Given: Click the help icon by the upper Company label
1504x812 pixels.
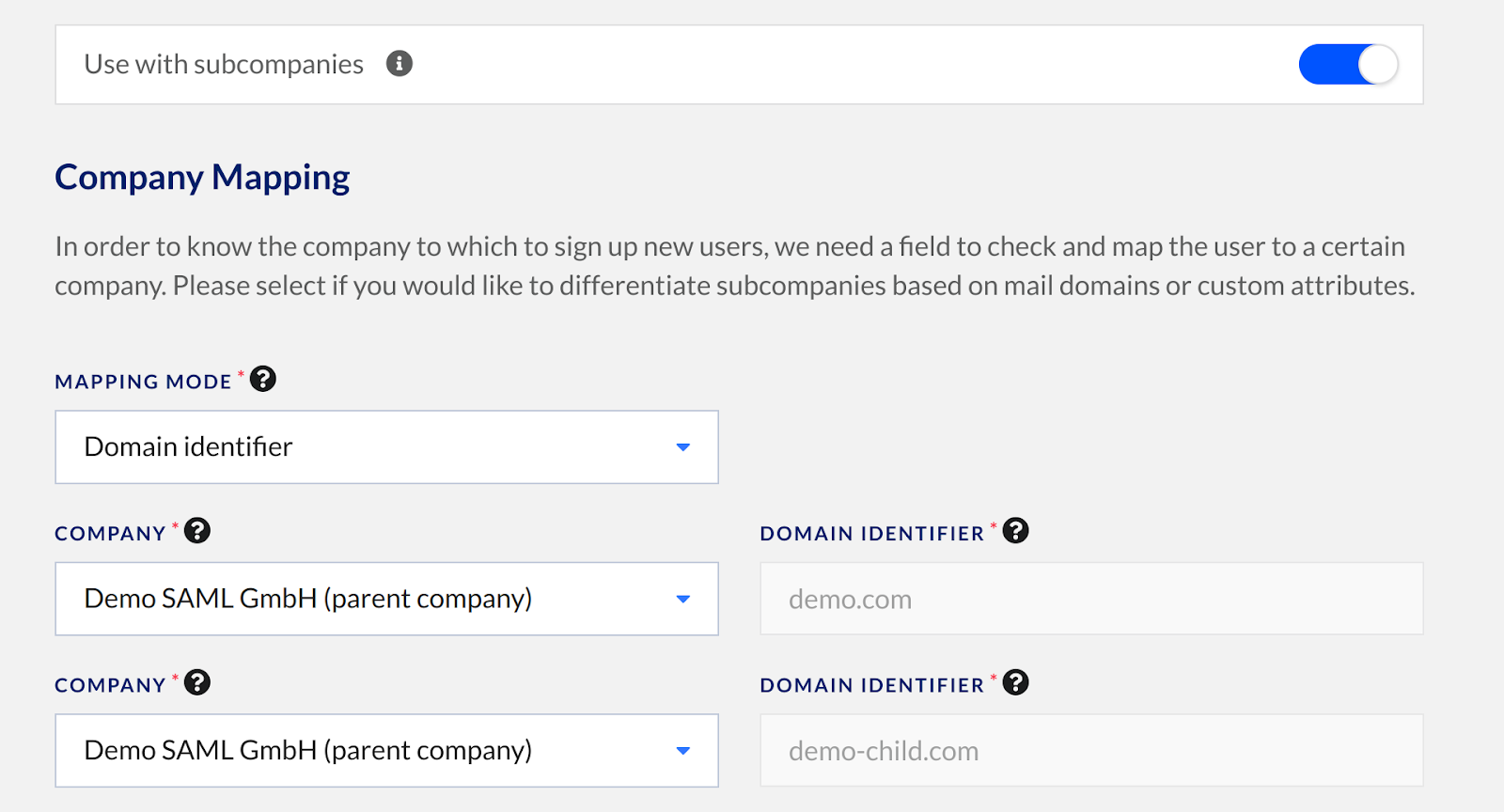Looking at the screenshot, I should click(x=197, y=531).
